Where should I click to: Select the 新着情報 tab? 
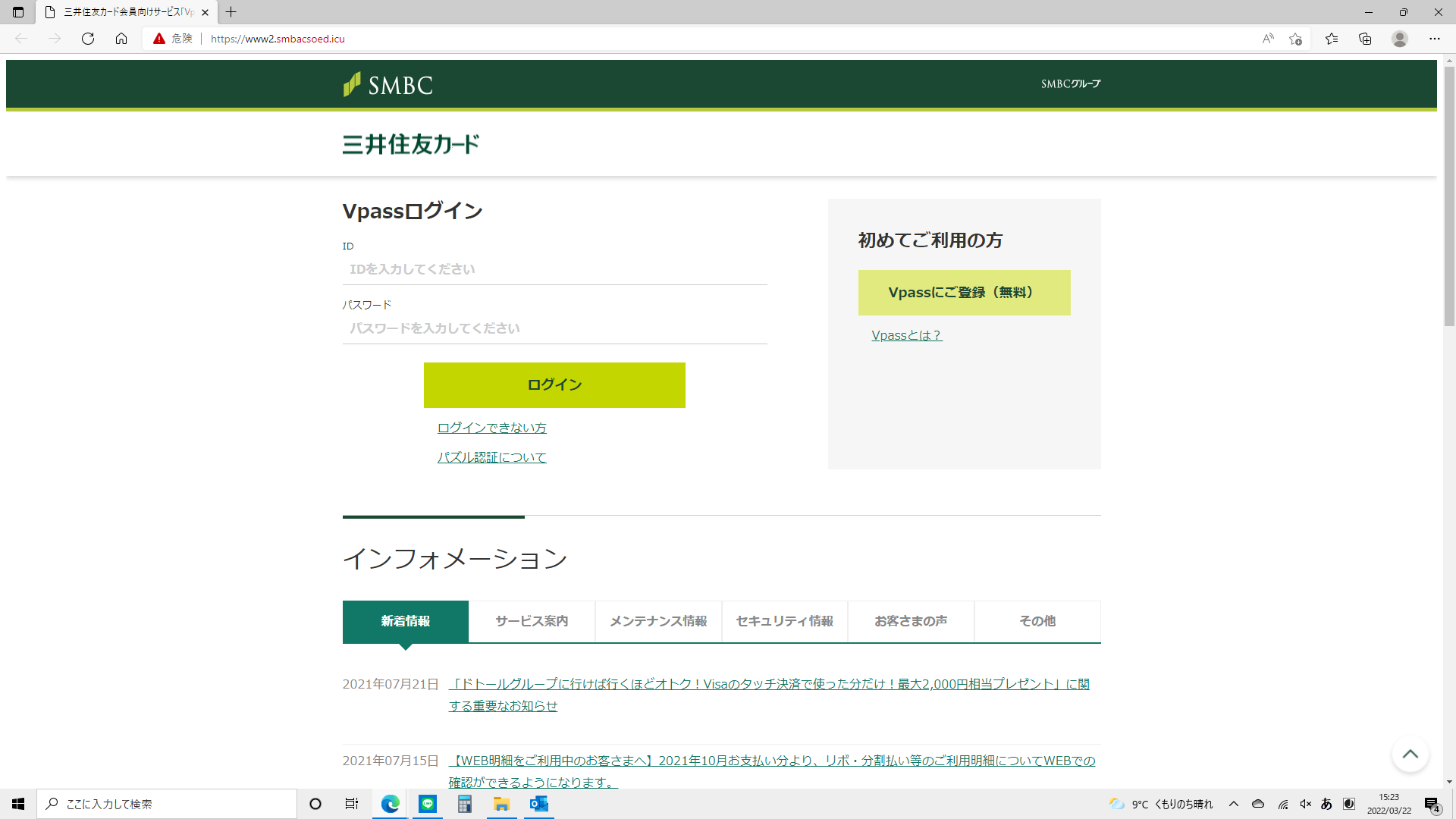coord(406,621)
